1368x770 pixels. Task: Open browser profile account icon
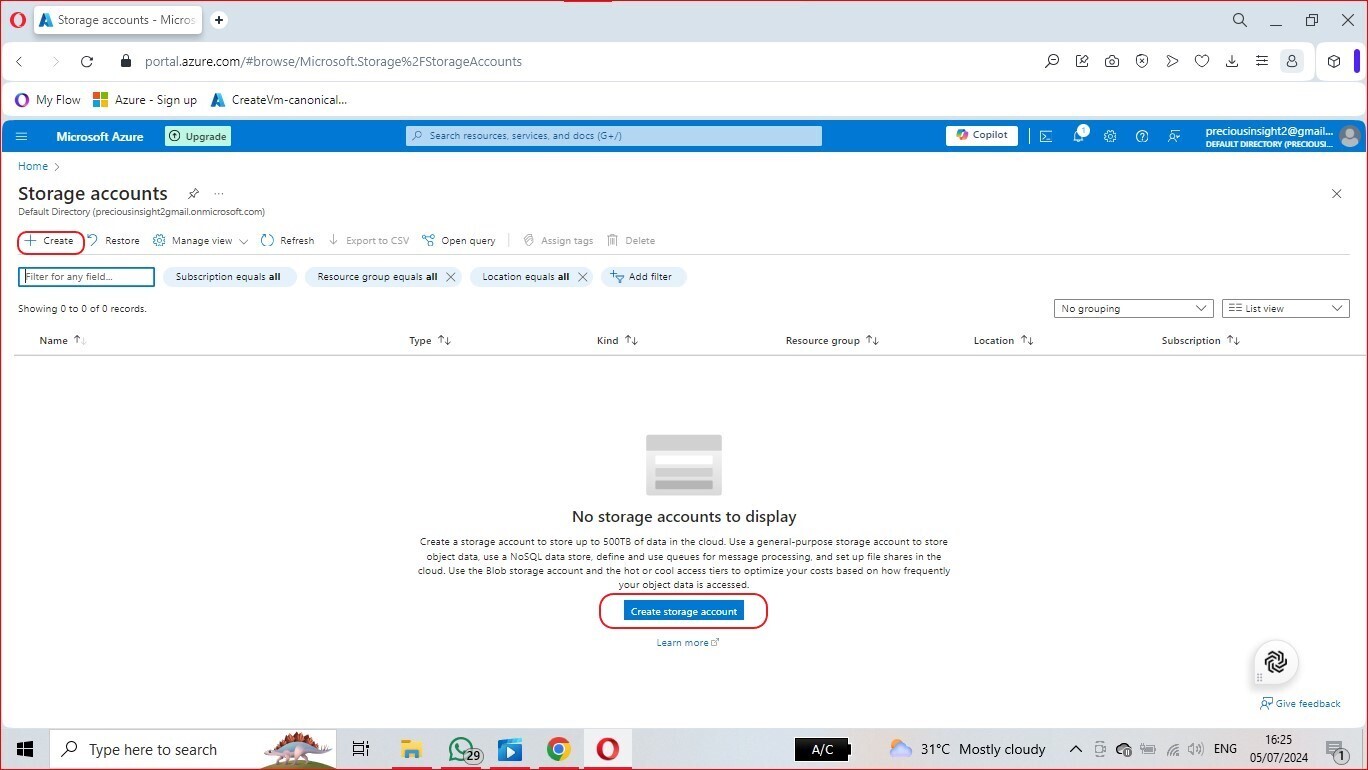coord(1292,61)
